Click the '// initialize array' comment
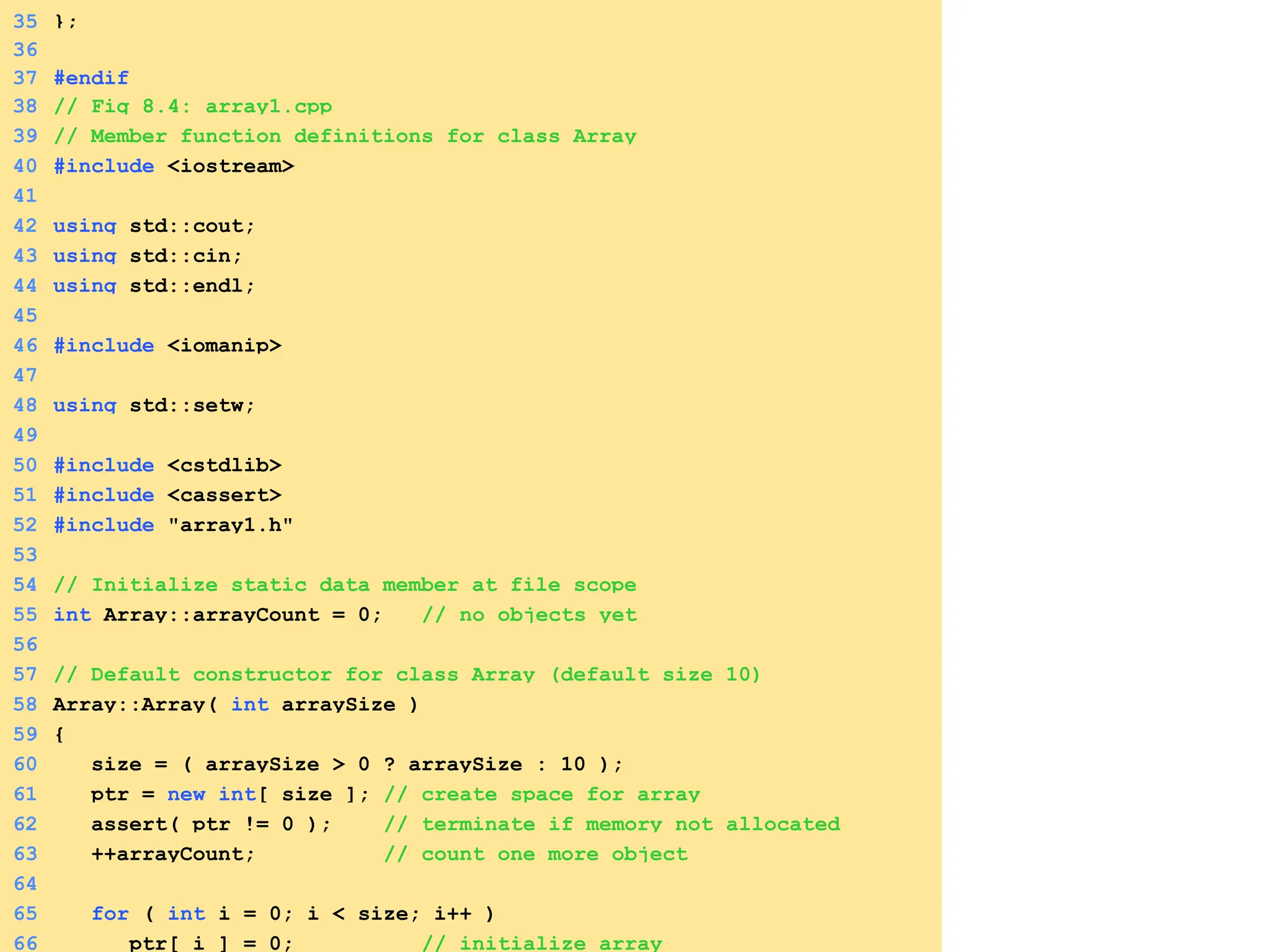This screenshot has width=1270, height=952. click(x=542, y=943)
